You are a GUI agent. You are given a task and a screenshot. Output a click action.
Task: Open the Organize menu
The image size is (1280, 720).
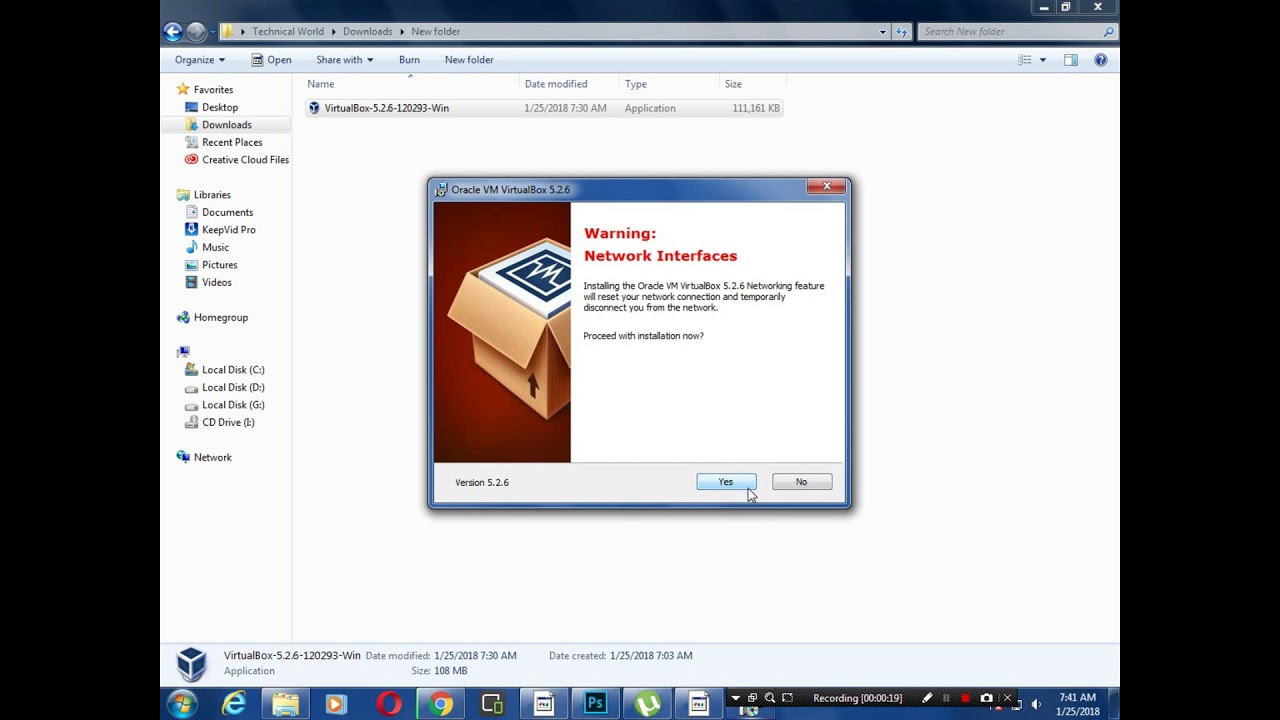[x=200, y=60]
